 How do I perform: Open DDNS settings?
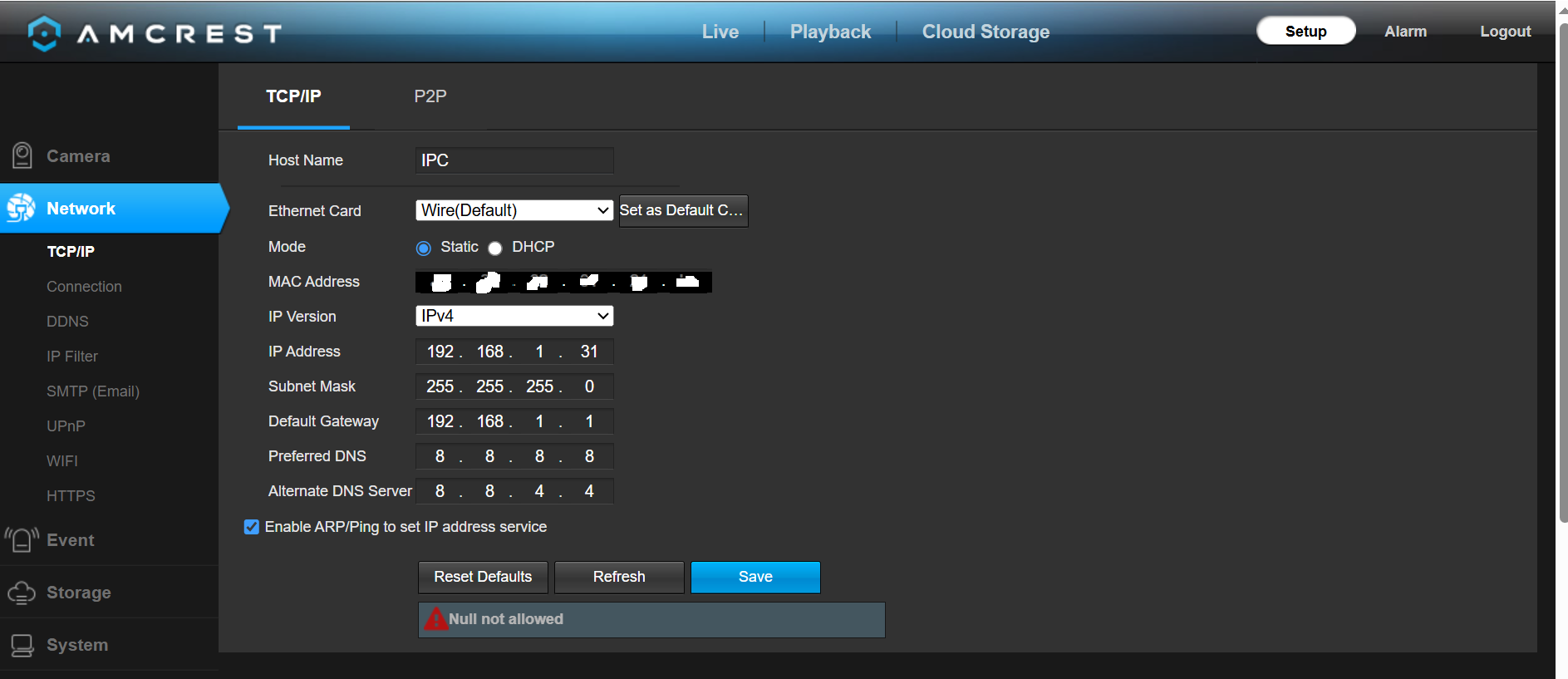[67, 322]
